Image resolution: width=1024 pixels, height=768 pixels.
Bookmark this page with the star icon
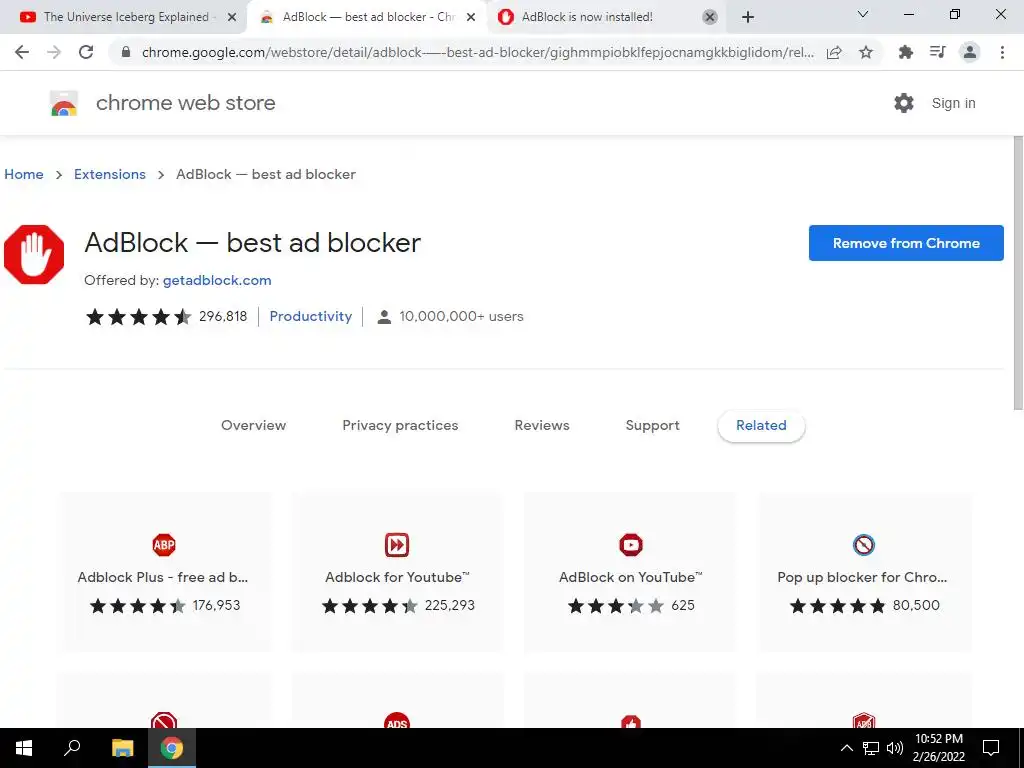click(x=866, y=52)
